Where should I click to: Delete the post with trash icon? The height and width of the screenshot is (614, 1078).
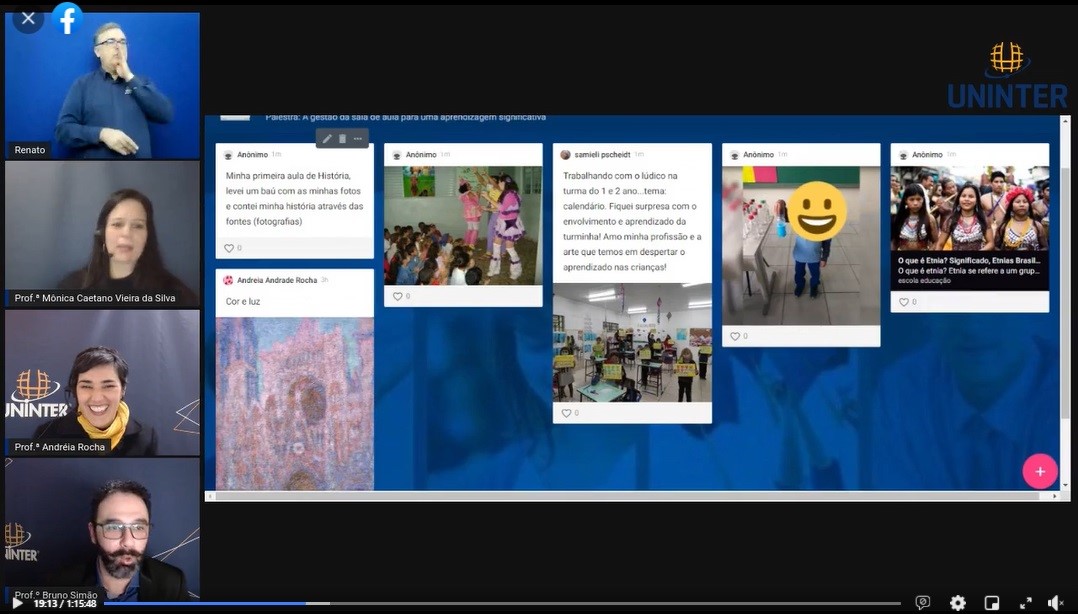click(342, 139)
